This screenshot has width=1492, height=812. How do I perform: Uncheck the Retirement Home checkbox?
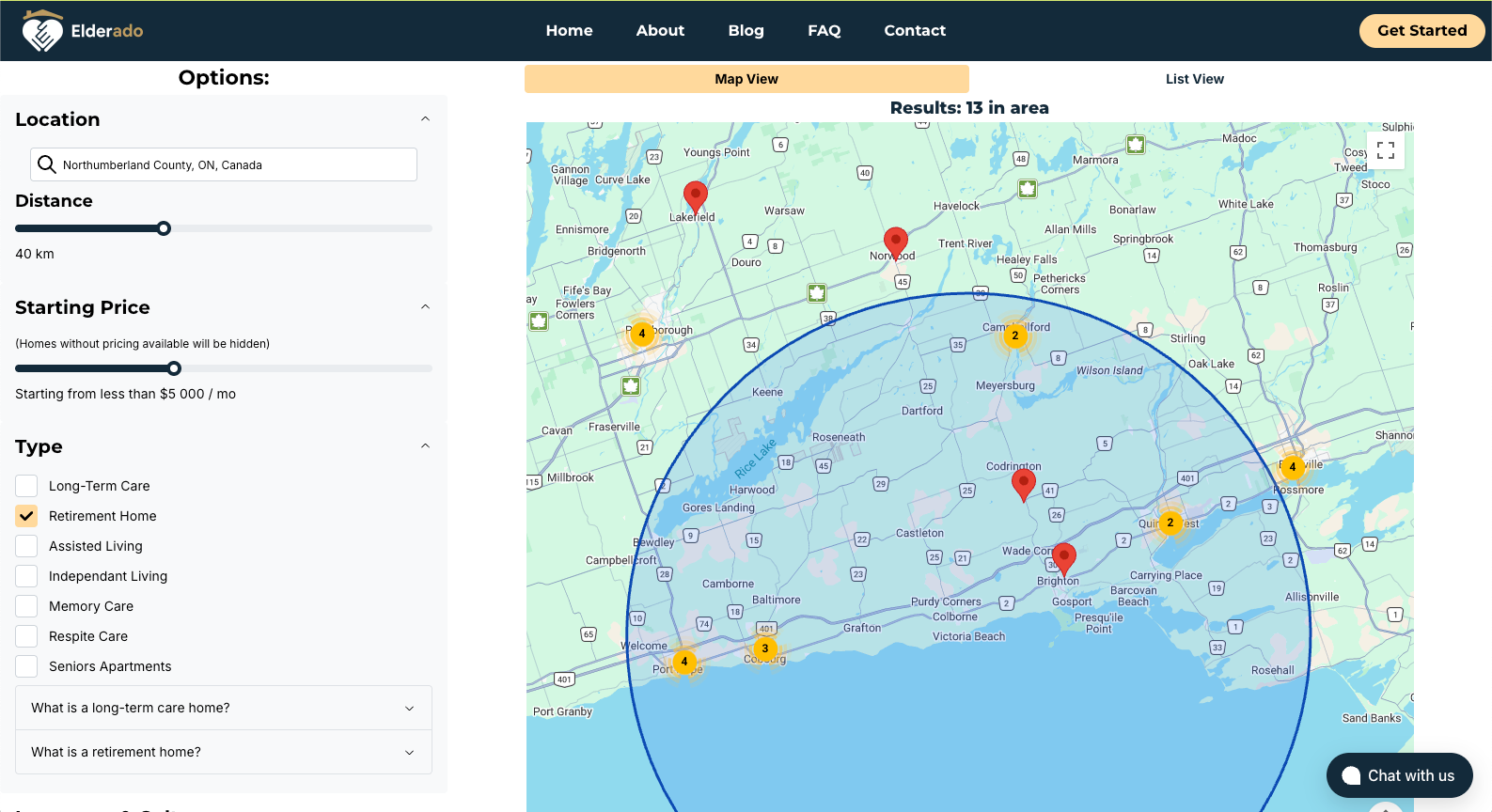(x=26, y=516)
